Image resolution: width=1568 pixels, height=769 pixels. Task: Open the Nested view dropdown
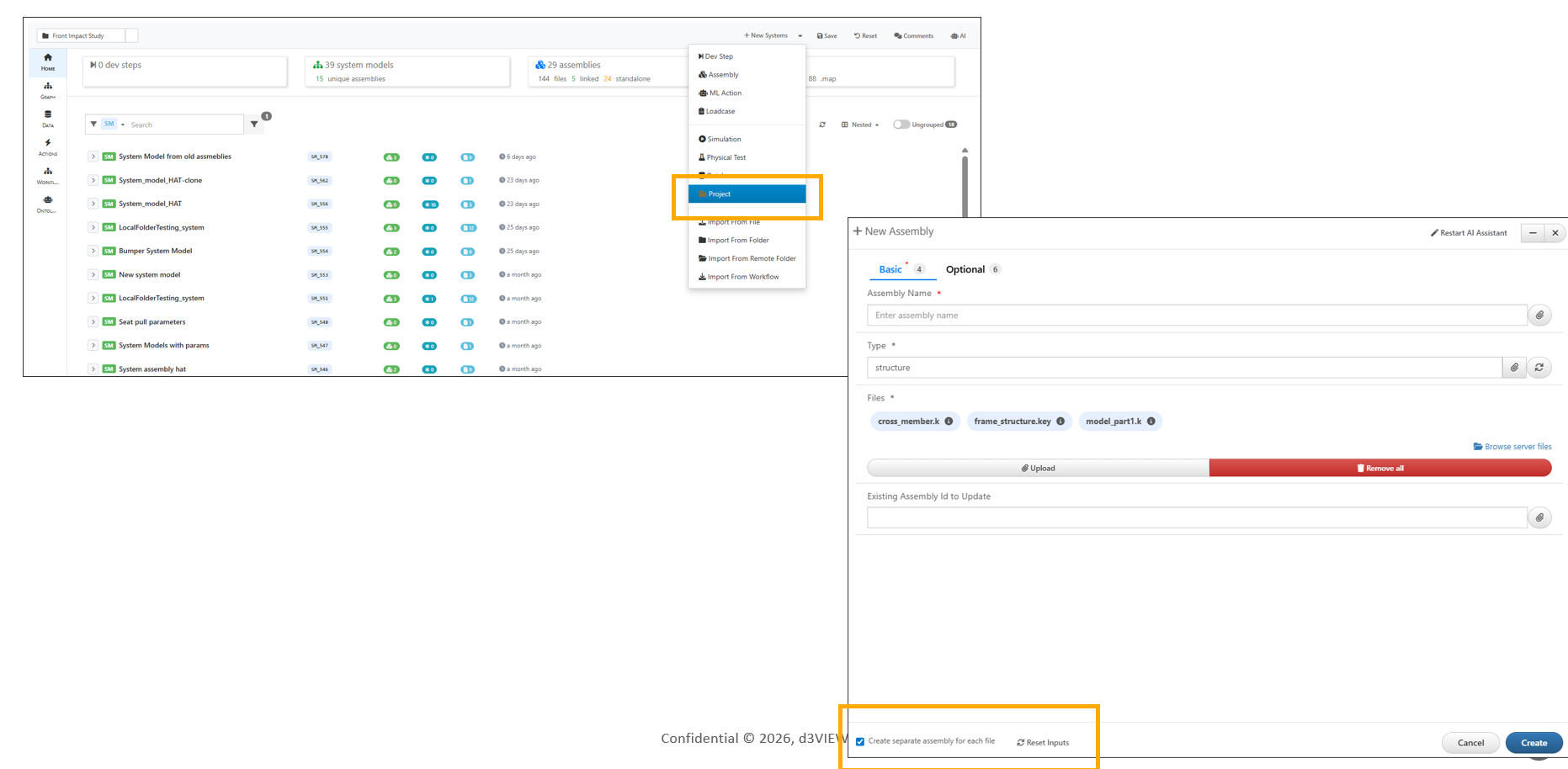pyautogui.click(x=860, y=125)
